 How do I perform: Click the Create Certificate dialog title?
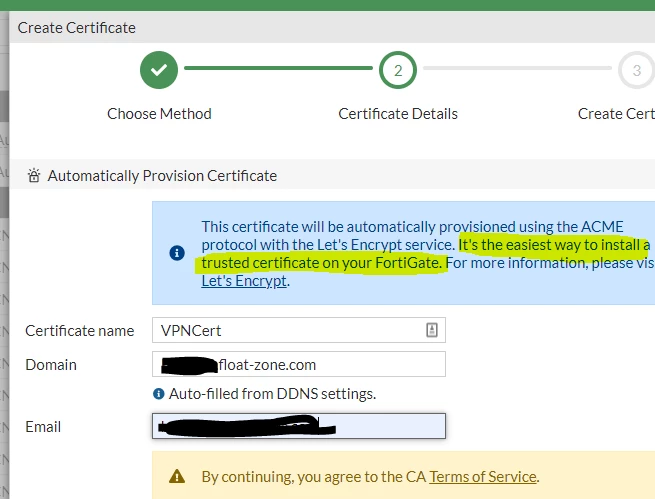click(x=76, y=28)
